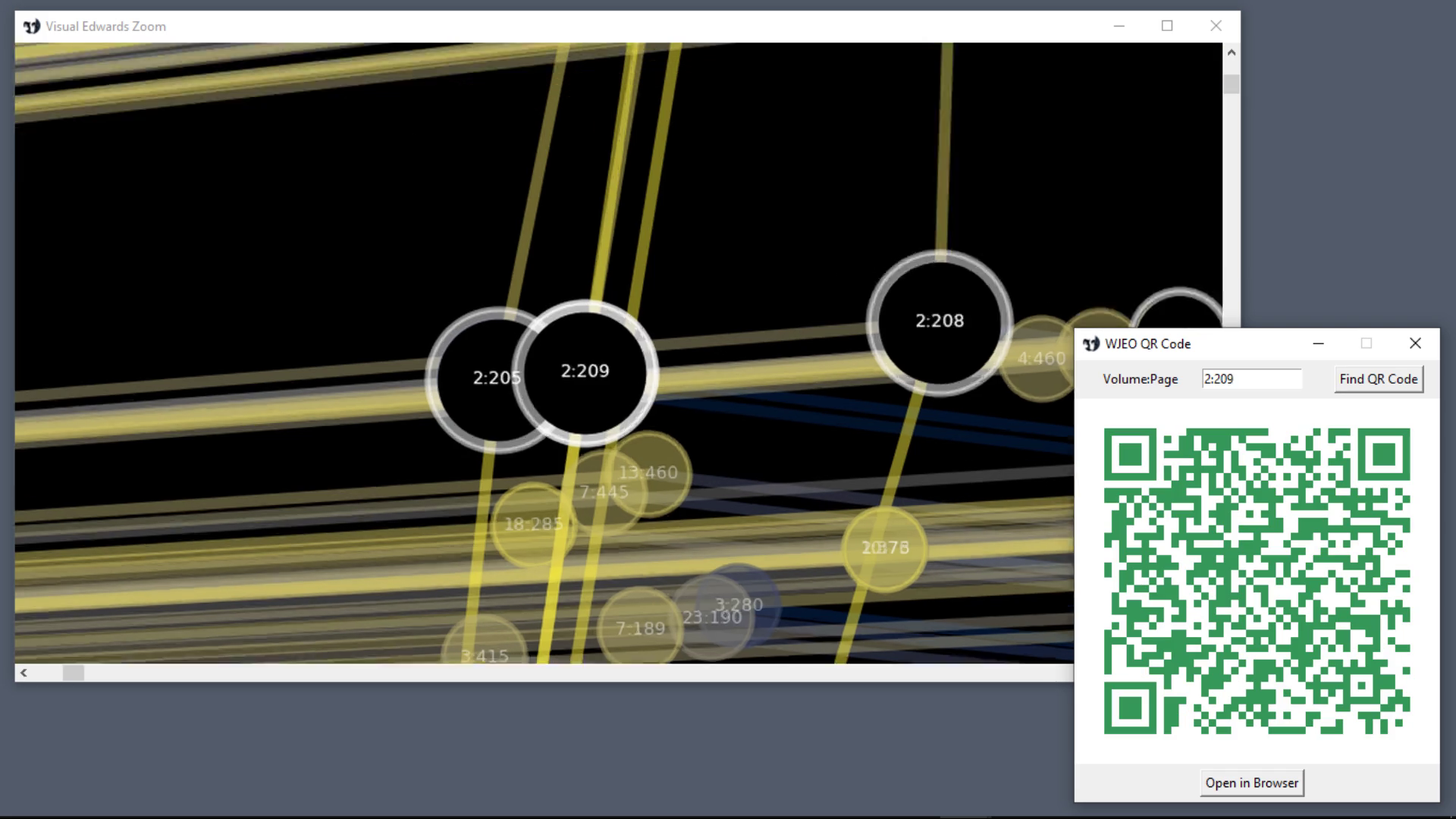The width and height of the screenshot is (1456, 819).
Task: Minimize the WJEO QR Code window
Action: point(1318,344)
